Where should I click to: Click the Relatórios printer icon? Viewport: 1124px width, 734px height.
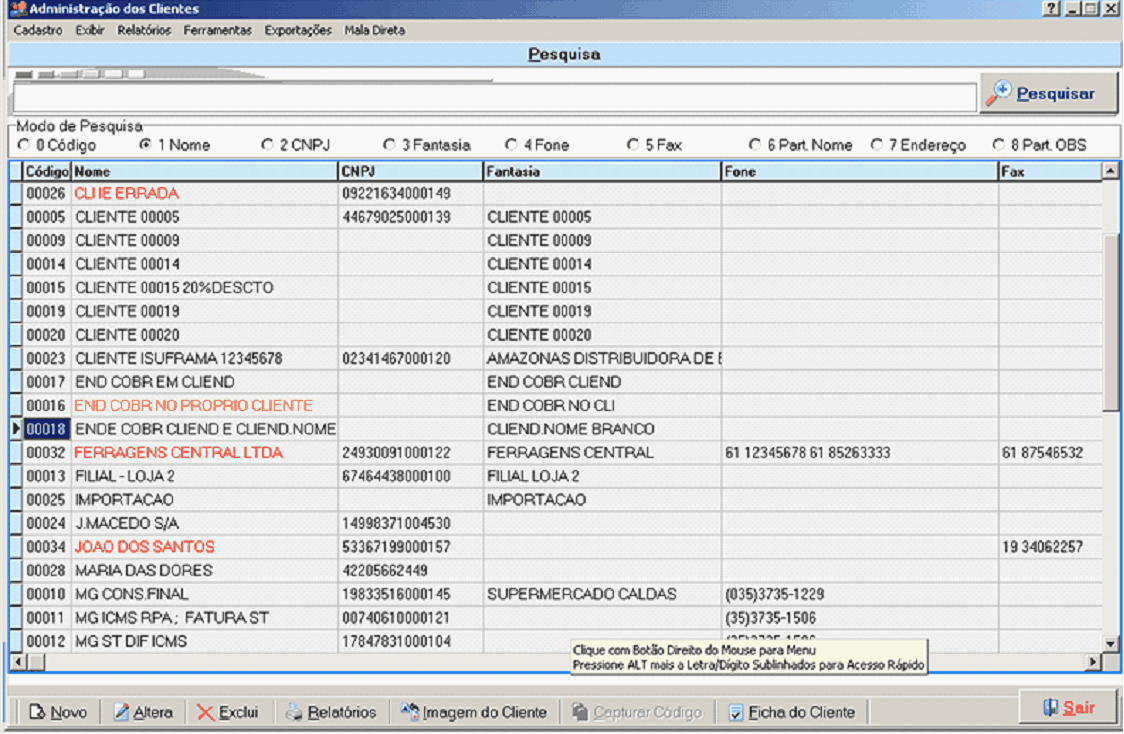(293, 712)
